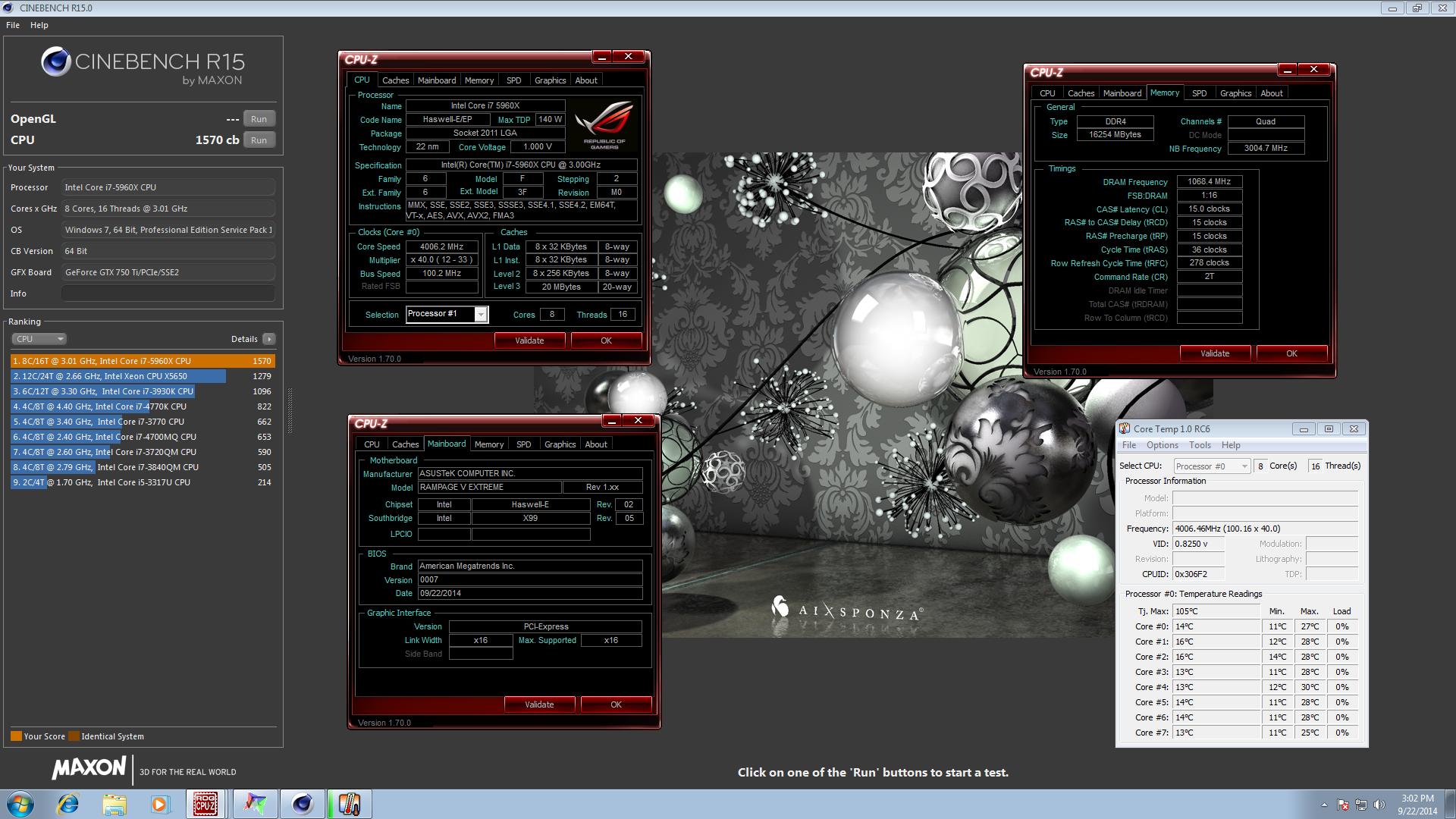Open Action Center flag tray icon

tap(1342, 805)
